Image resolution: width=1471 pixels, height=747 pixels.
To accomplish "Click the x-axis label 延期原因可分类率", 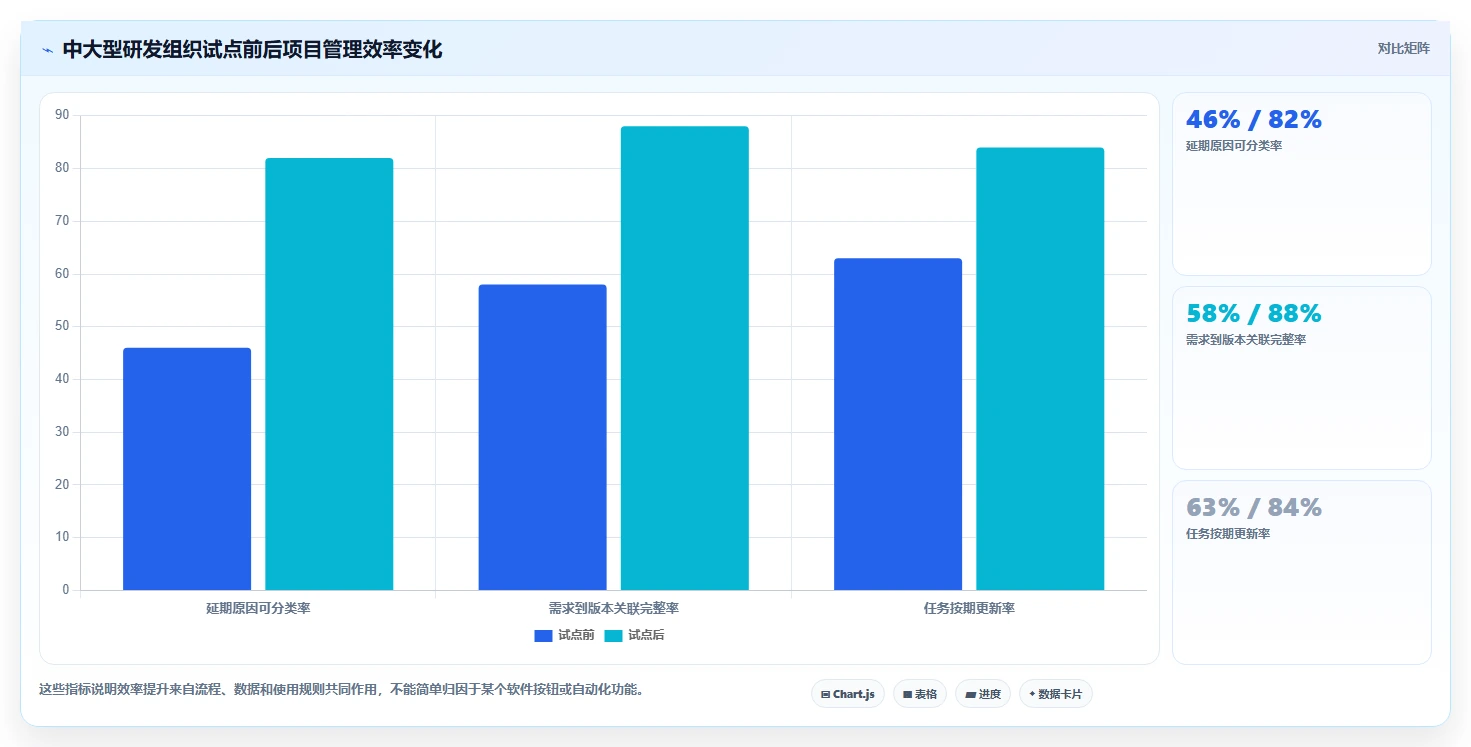I will coord(258,608).
